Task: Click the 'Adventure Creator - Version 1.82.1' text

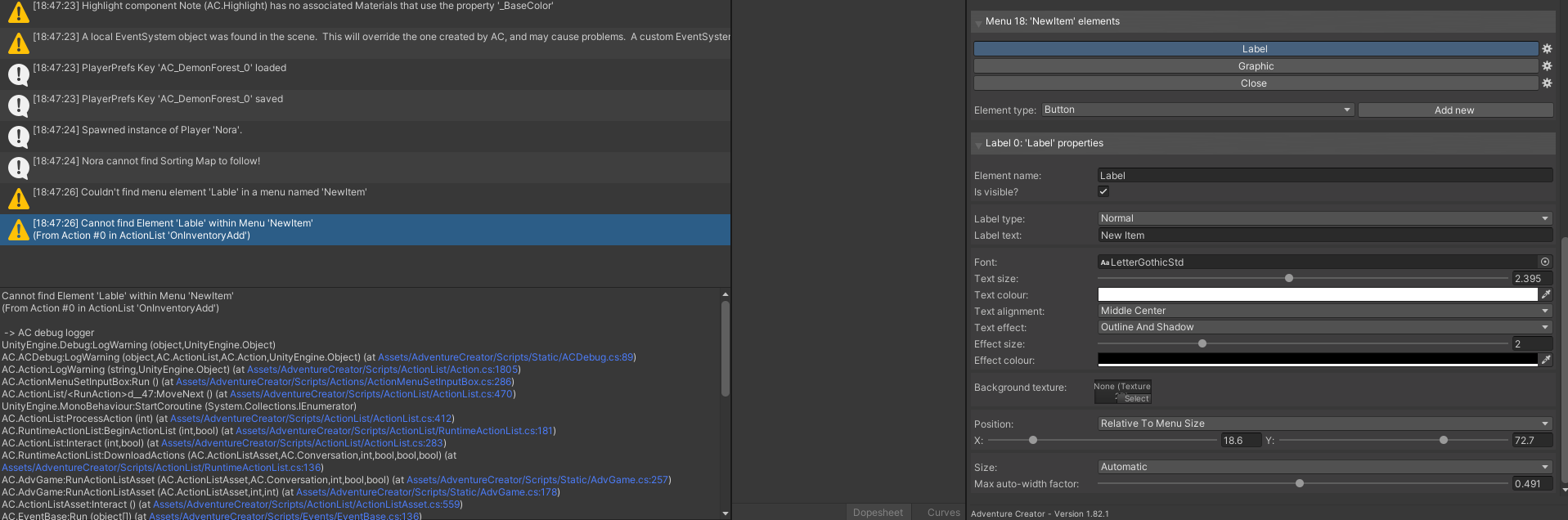Action: coord(1040,514)
